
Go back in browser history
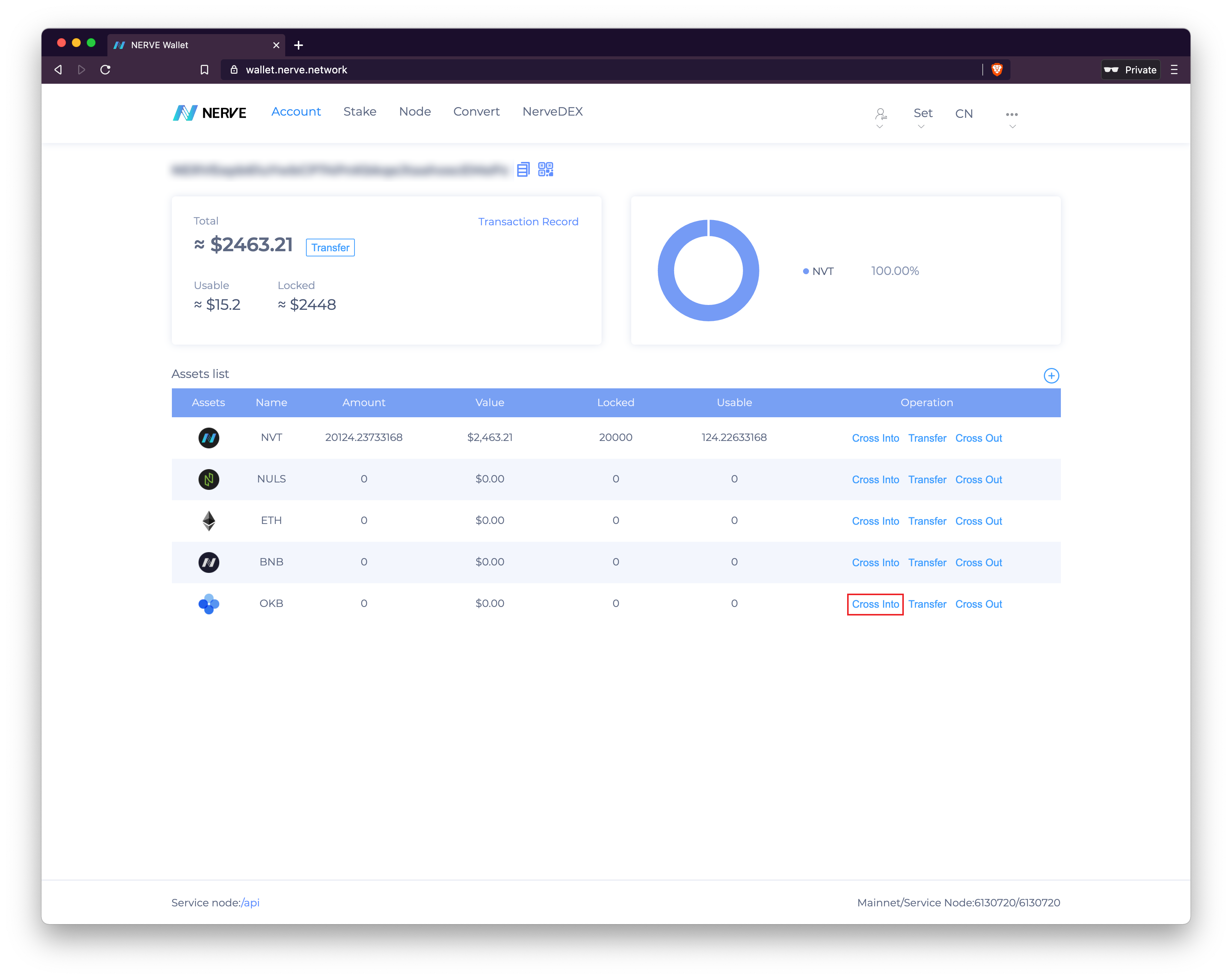[58, 70]
